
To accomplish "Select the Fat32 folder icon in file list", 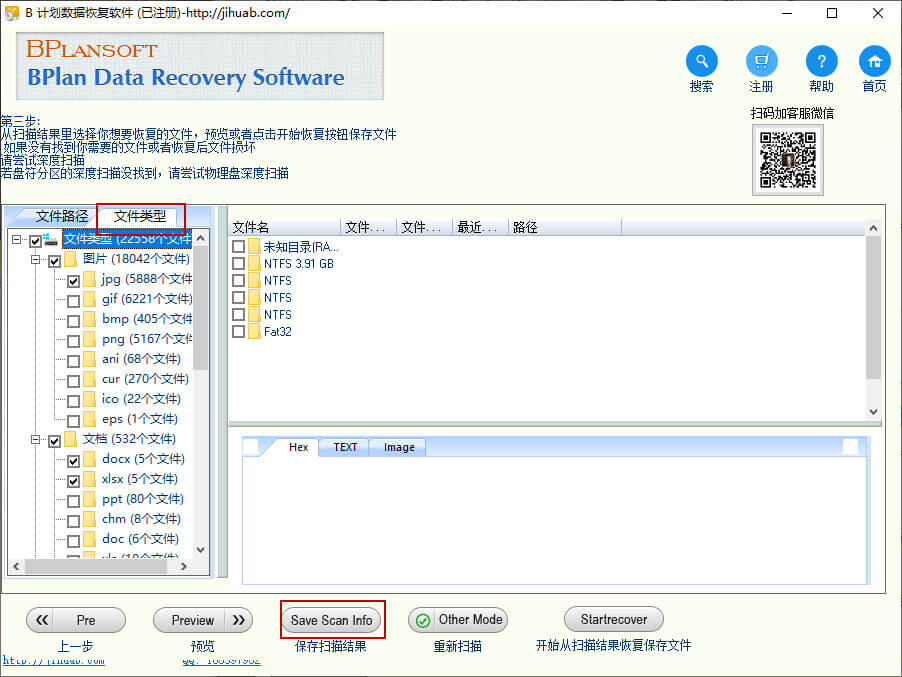I will point(254,332).
